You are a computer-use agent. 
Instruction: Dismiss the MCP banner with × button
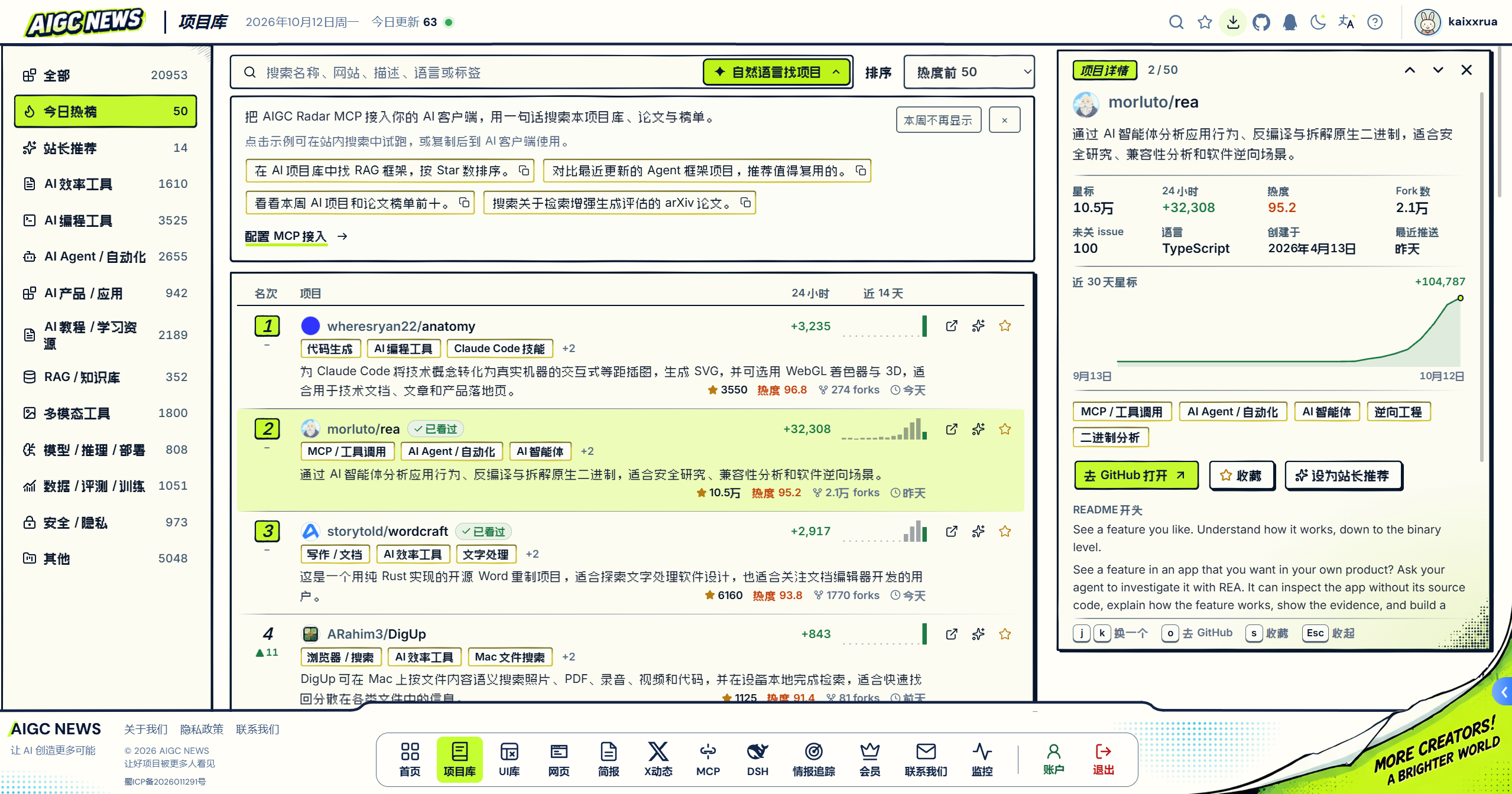click(1004, 120)
